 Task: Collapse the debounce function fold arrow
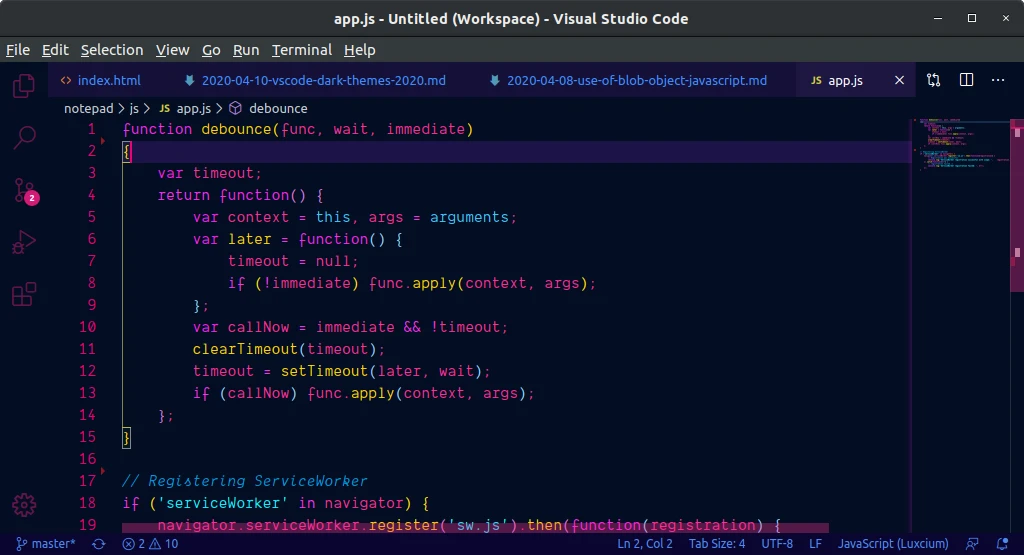click(x=103, y=140)
